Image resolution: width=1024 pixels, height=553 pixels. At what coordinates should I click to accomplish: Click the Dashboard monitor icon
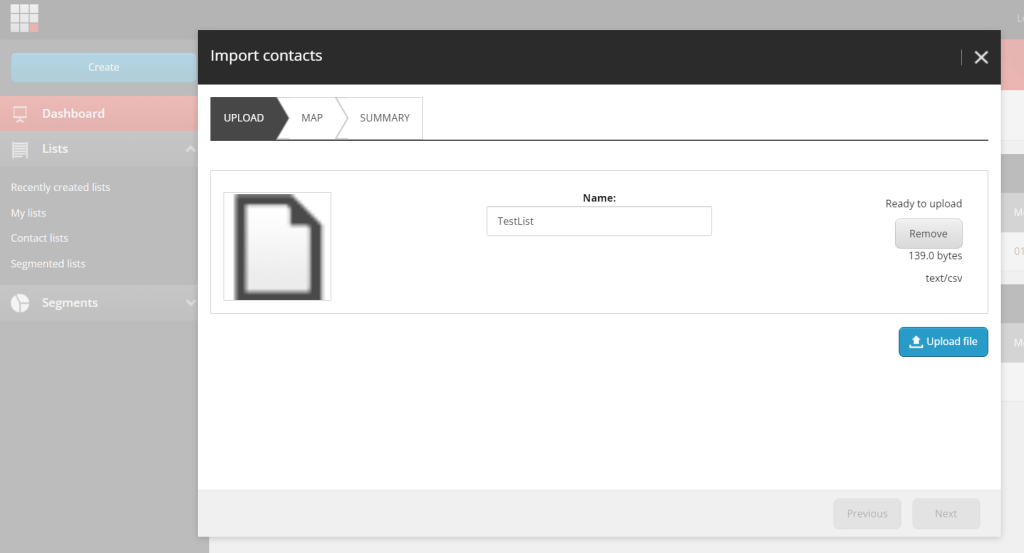click(20, 114)
